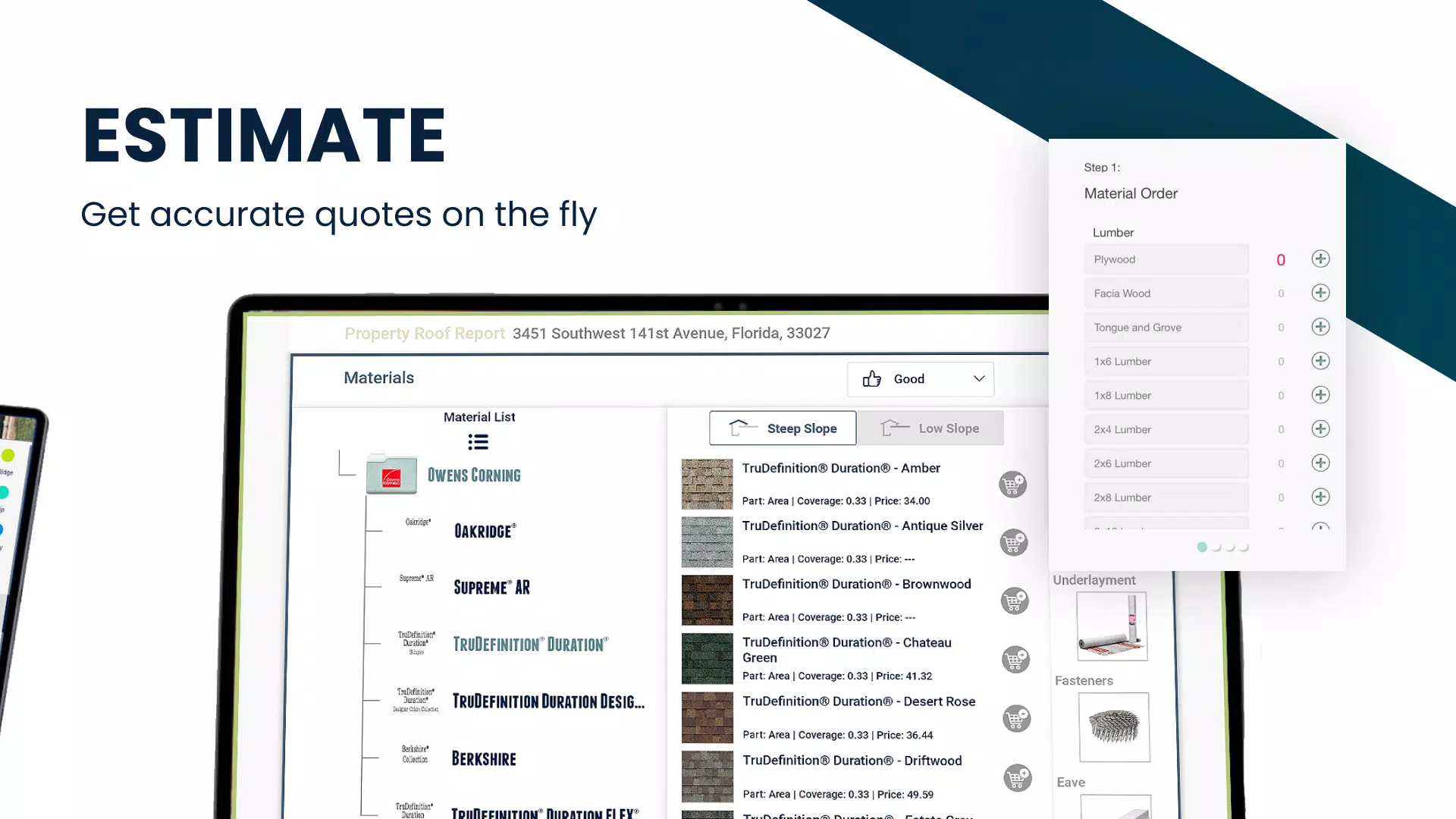Click the Material List bullet icon
This screenshot has height=819, width=1456.
pos(478,442)
